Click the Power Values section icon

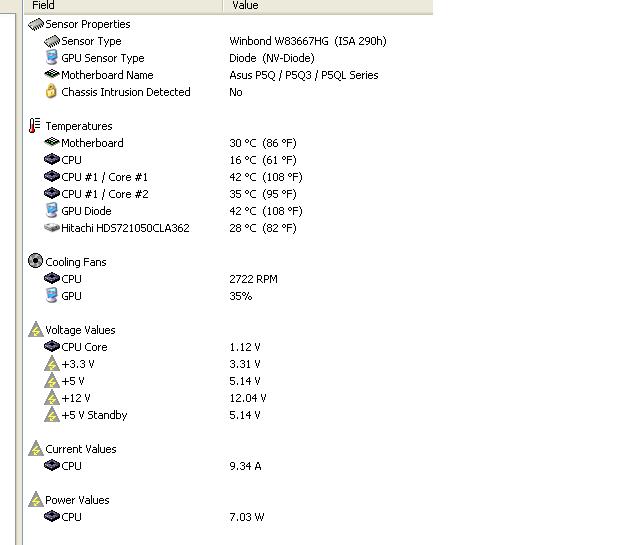click(x=36, y=500)
